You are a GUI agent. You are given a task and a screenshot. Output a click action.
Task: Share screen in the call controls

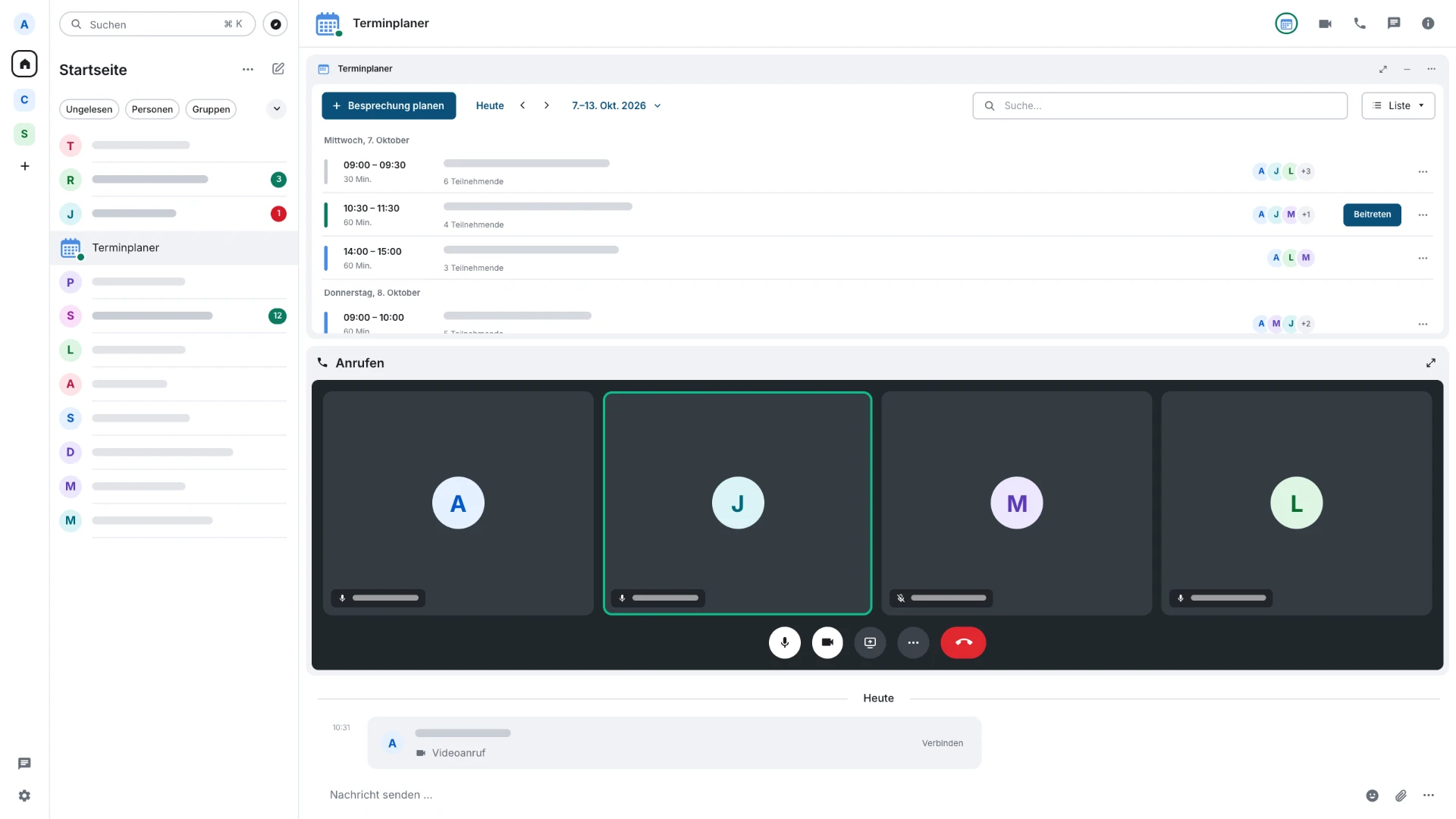(x=870, y=642)
